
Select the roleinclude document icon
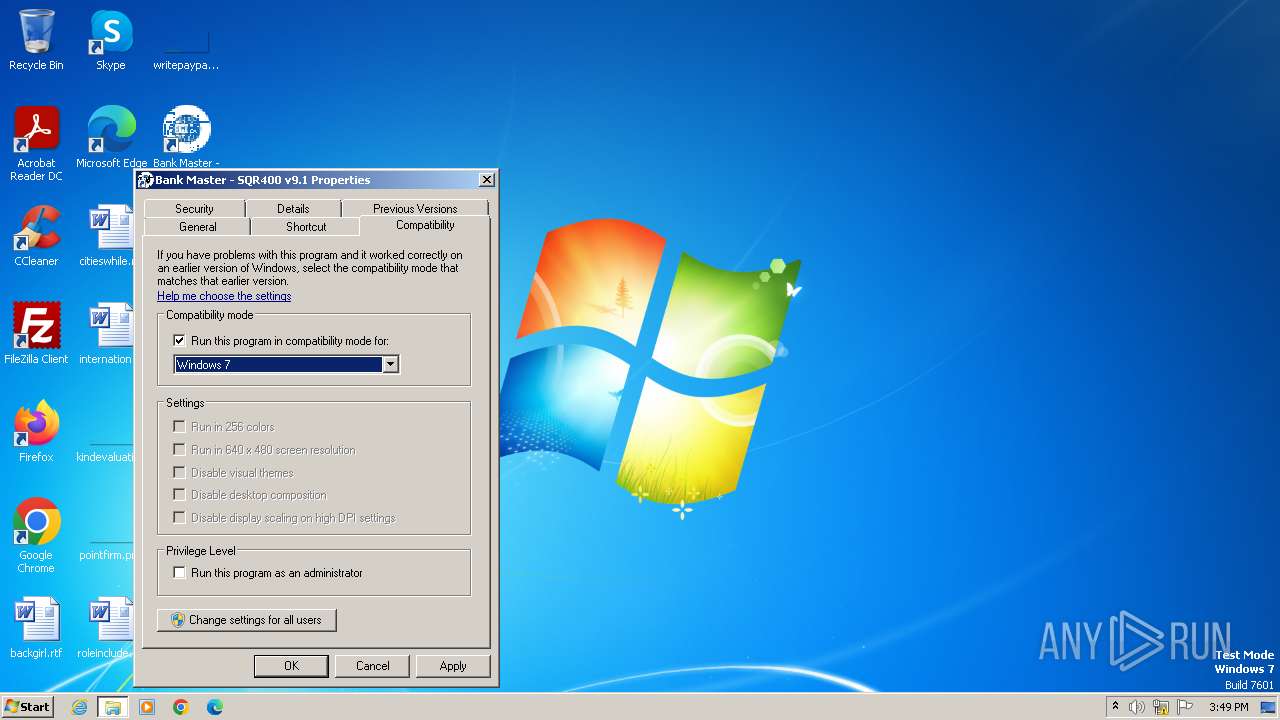[108, 628]
